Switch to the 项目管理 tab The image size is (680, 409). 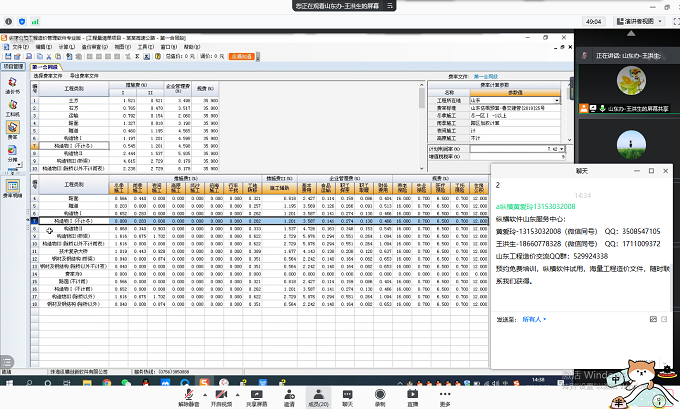click(13, 66)
